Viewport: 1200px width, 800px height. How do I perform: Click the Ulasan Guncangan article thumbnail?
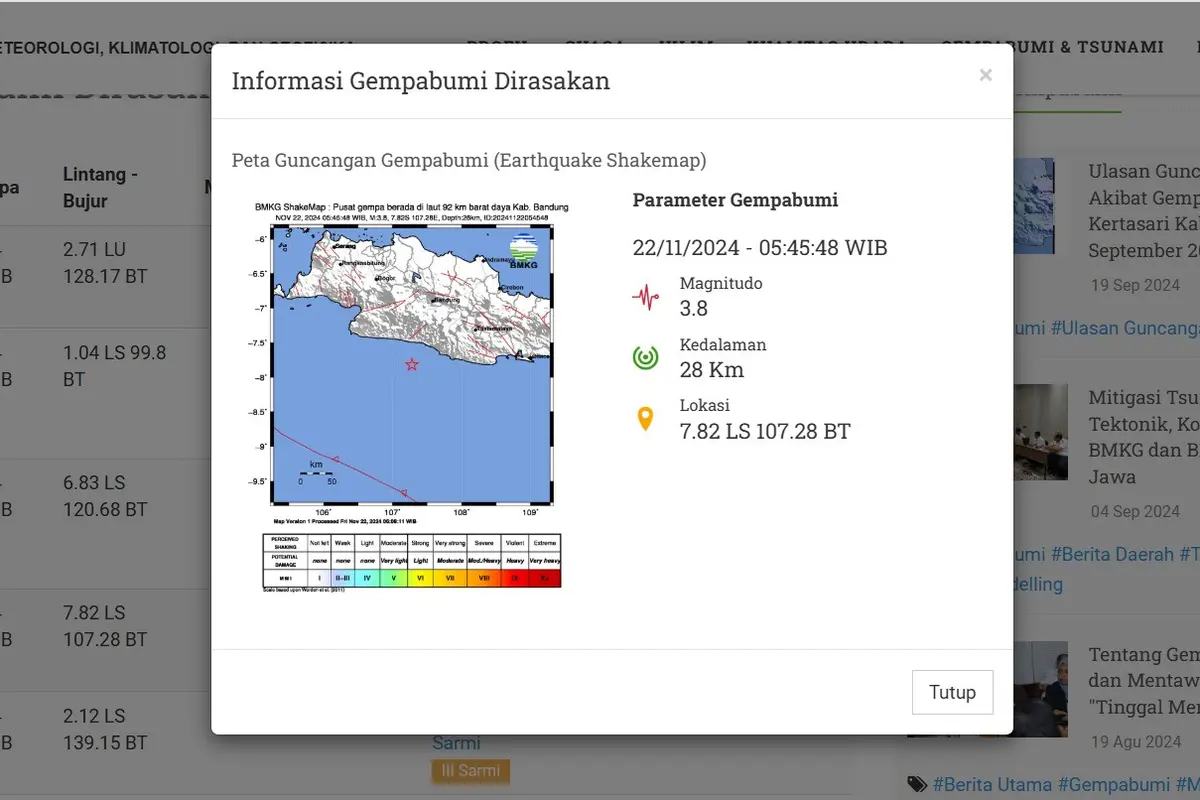[x=1033, y=206]
